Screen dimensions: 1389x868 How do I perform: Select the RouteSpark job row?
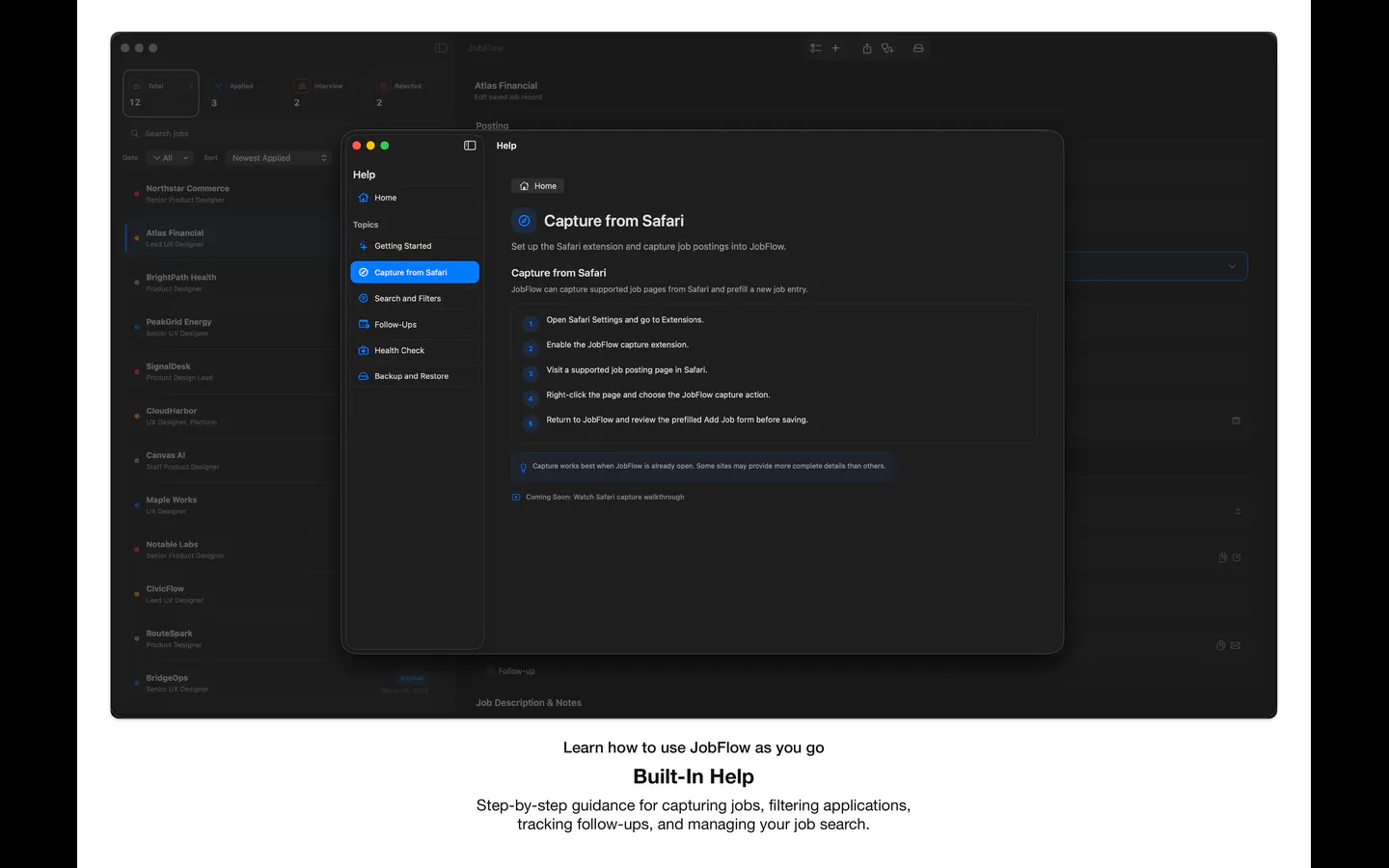[231, 638]
